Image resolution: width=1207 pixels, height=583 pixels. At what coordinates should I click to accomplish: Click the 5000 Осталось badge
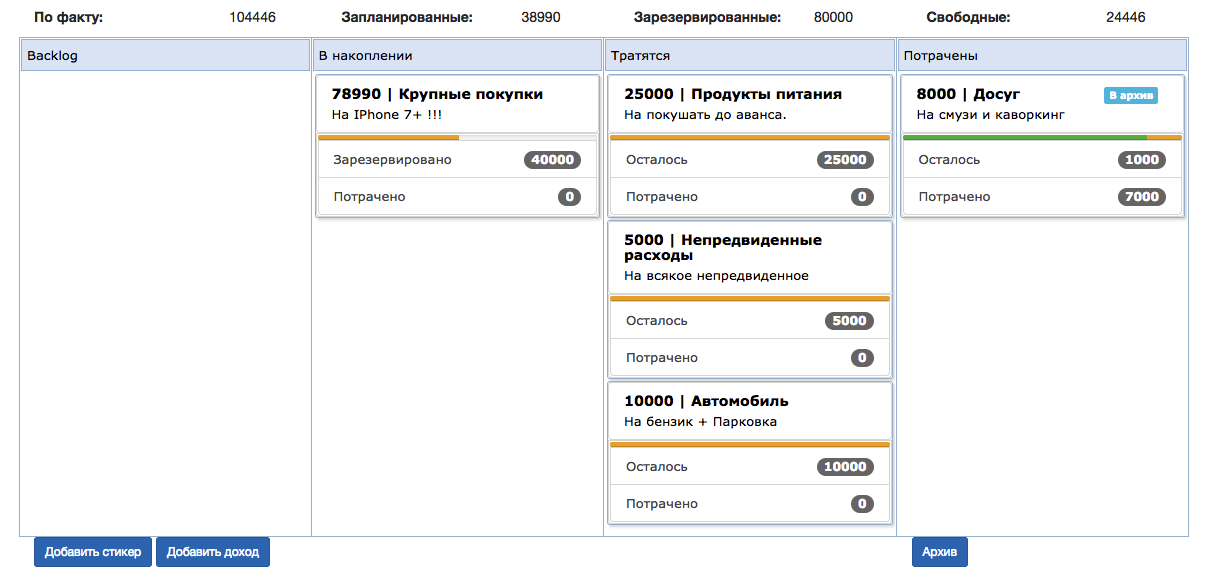pyautogui.click(x=849, y=321)
